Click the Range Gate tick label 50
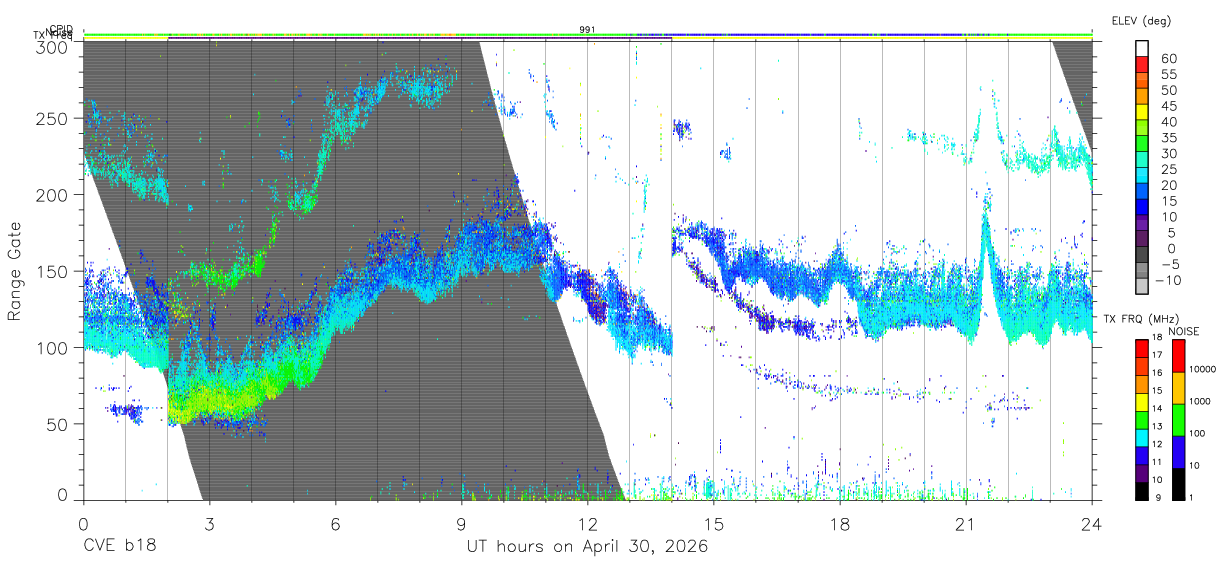The height and width of the screenshot is (567, 1228). pos(57,423)
